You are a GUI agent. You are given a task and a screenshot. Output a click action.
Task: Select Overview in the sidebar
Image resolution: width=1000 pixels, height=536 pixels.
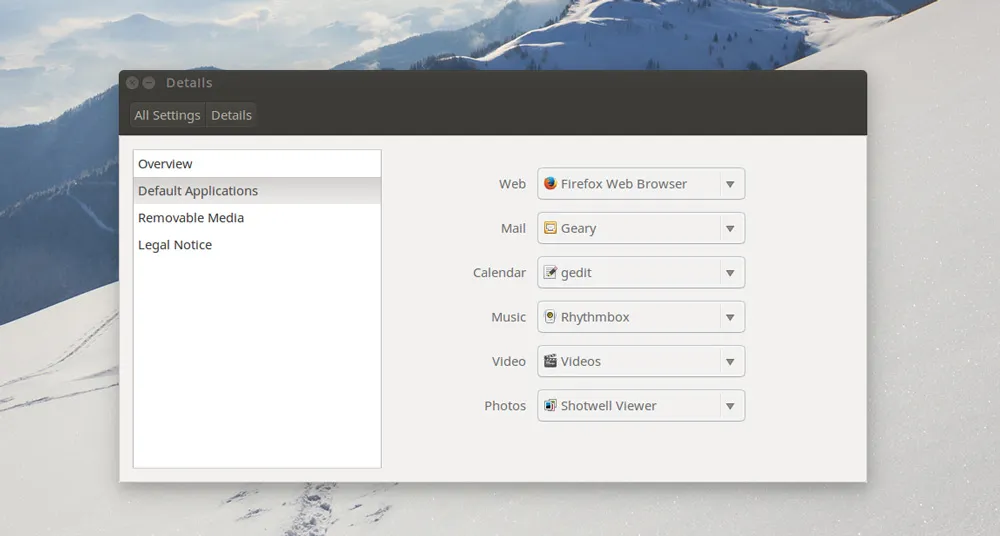pos(166,164)
